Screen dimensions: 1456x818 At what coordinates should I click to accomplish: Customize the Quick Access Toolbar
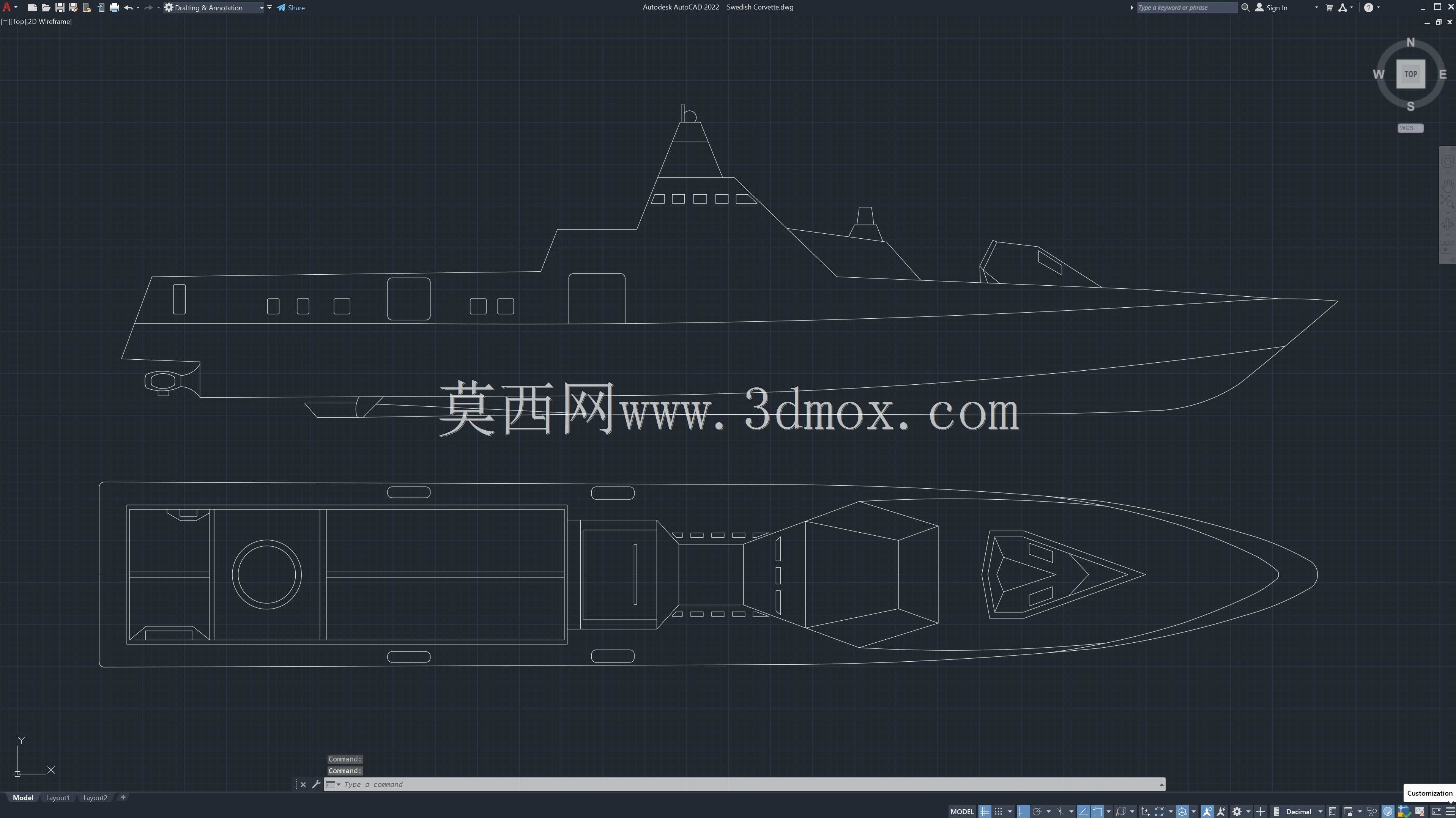coord(269,7)
